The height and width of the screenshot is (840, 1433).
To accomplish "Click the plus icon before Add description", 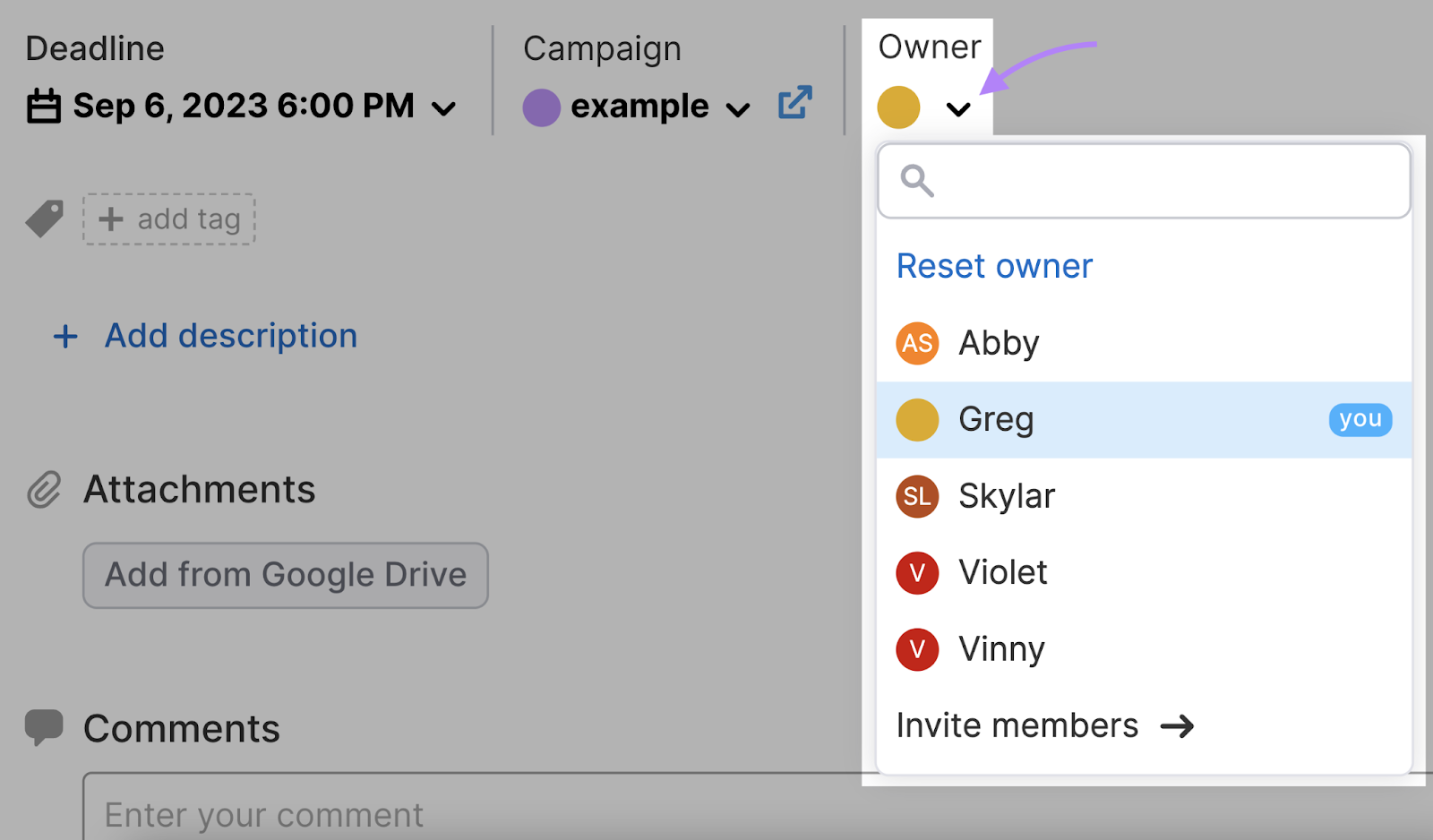I will click(65, 337).
